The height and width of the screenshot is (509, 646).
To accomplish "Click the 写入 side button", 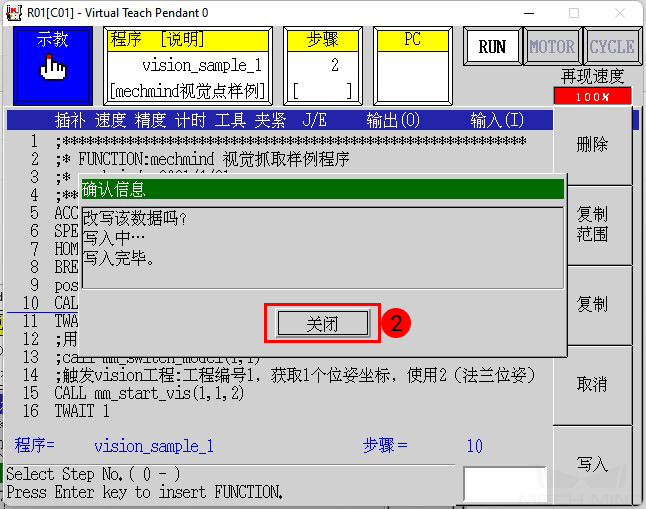I will coord(592,464).
